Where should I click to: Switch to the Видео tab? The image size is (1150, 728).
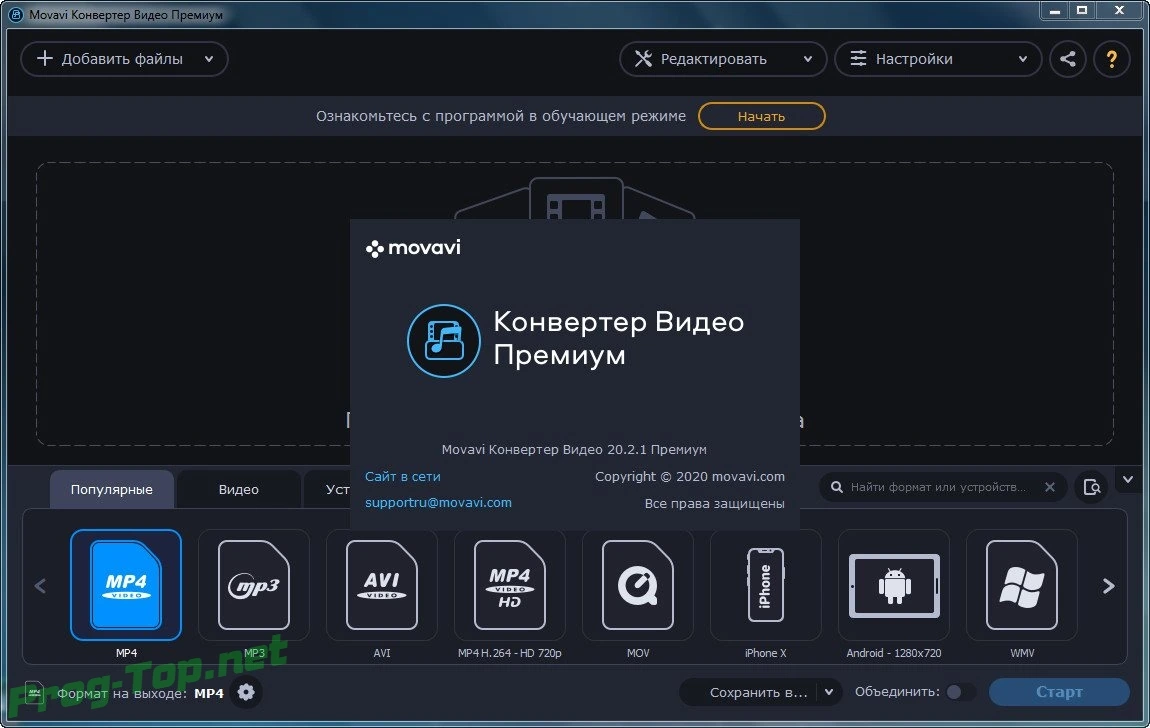pyautogui.click(x=238, y=489)
